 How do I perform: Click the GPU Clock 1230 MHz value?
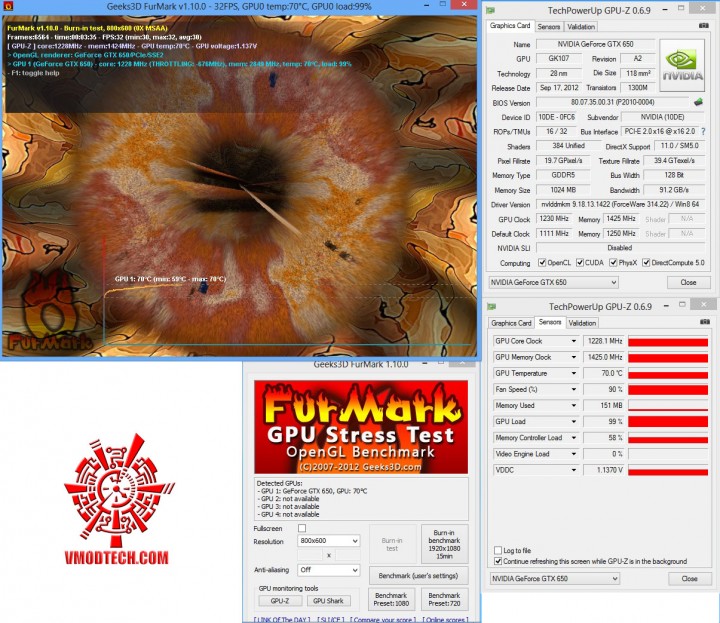pyautogui.click(x=554, y=219)
